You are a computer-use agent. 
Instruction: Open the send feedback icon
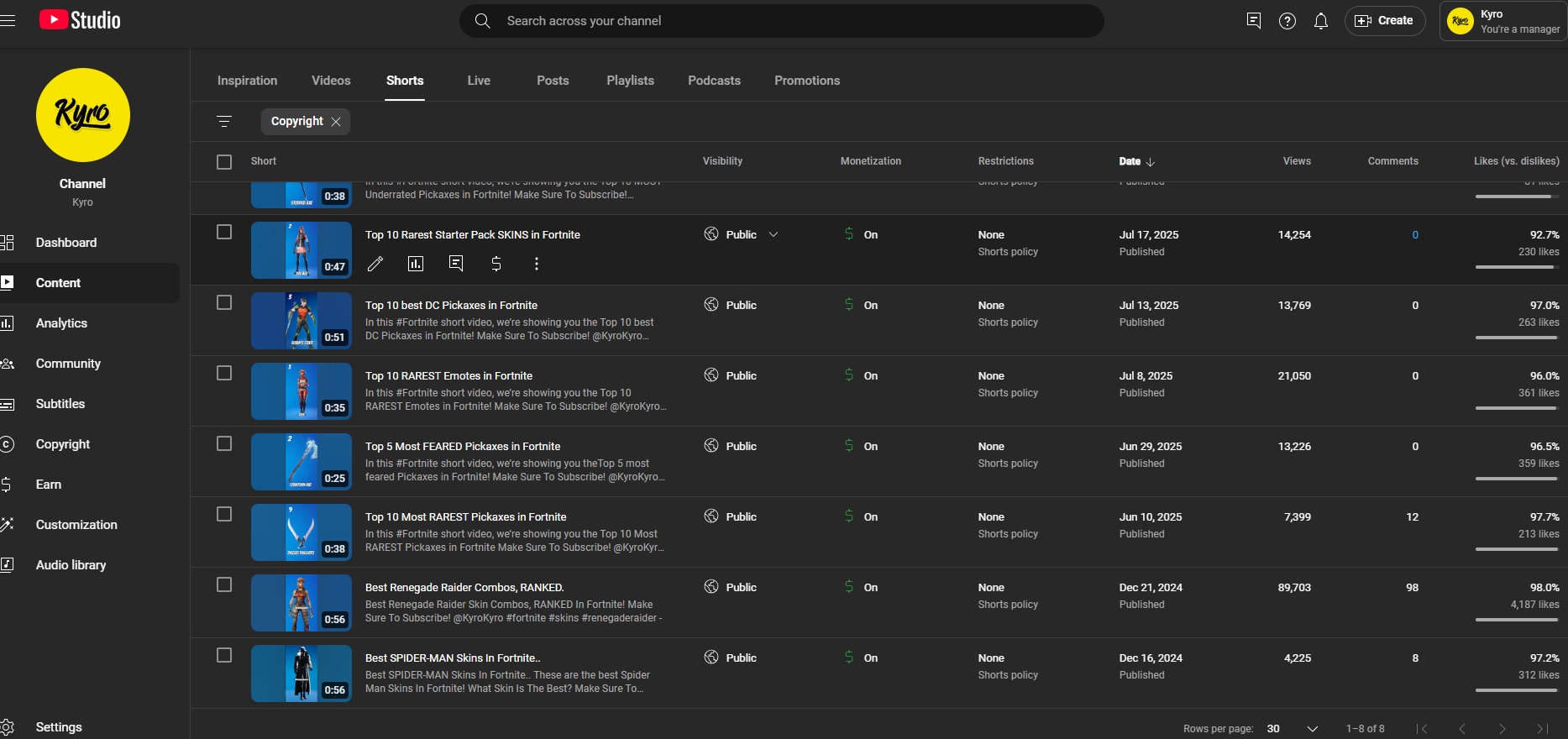click(x=1254, y=21)
